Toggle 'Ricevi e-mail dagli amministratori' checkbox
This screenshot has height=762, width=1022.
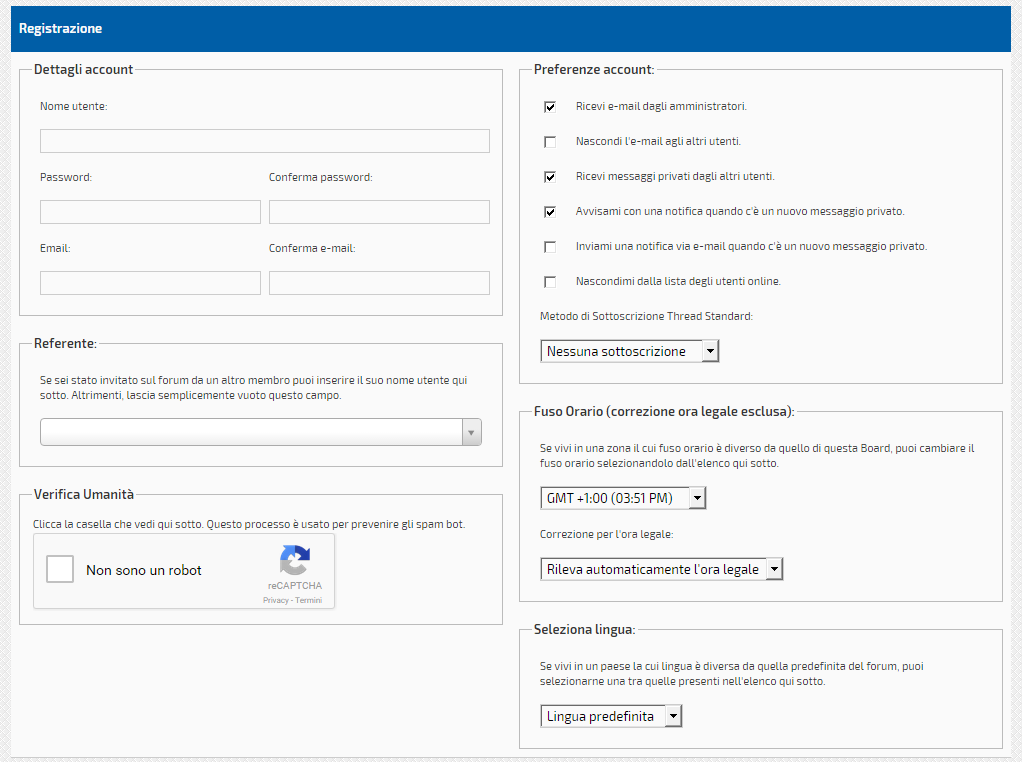point(550,107)
